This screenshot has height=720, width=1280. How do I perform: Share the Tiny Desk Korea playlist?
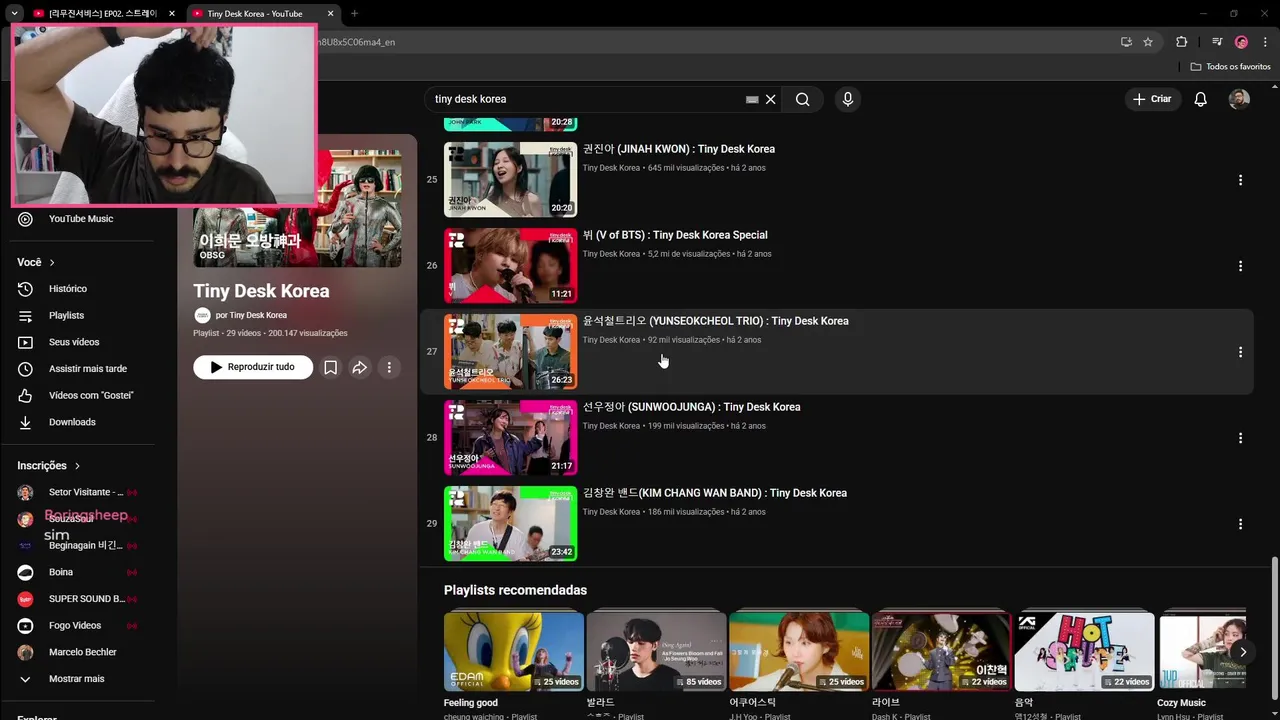tap(359, 367)
